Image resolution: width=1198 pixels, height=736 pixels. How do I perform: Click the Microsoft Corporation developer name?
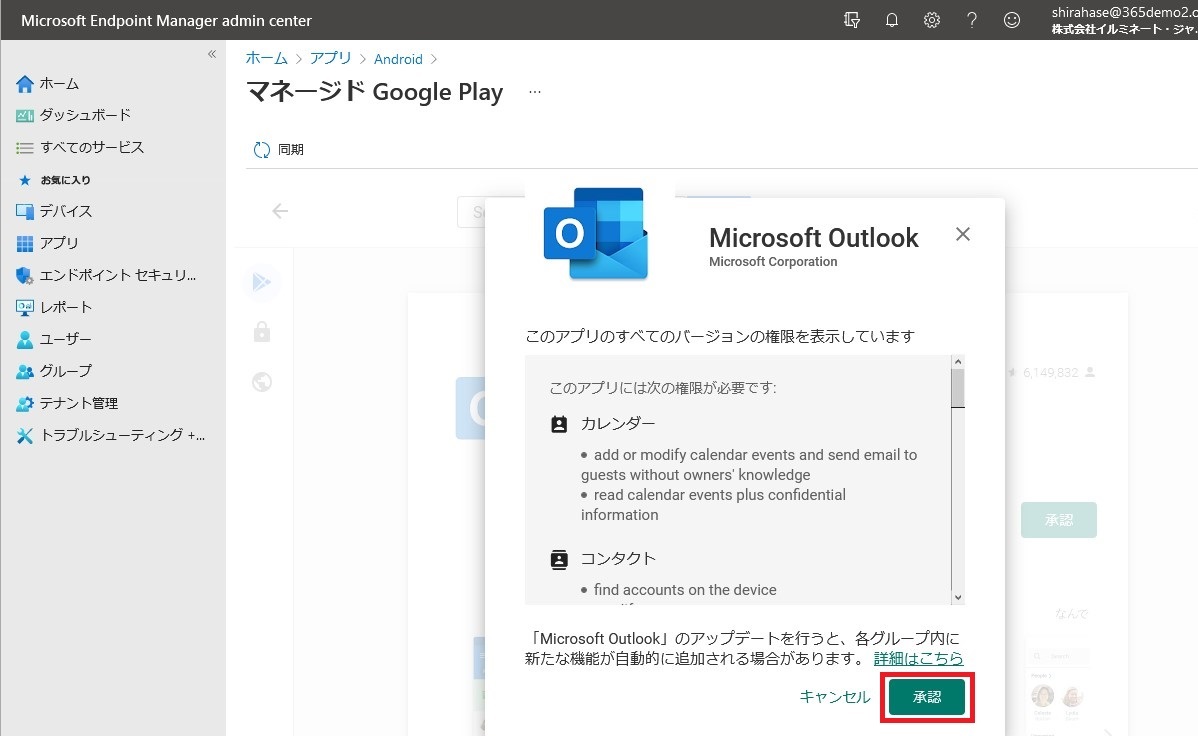point(773,261)
